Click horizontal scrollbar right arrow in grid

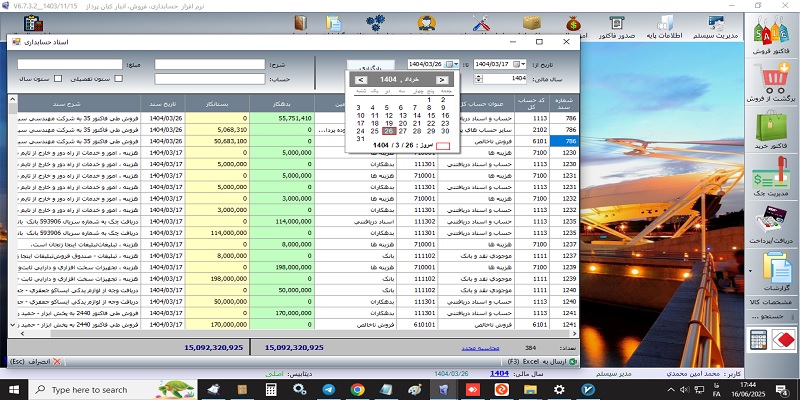(575, 333)
